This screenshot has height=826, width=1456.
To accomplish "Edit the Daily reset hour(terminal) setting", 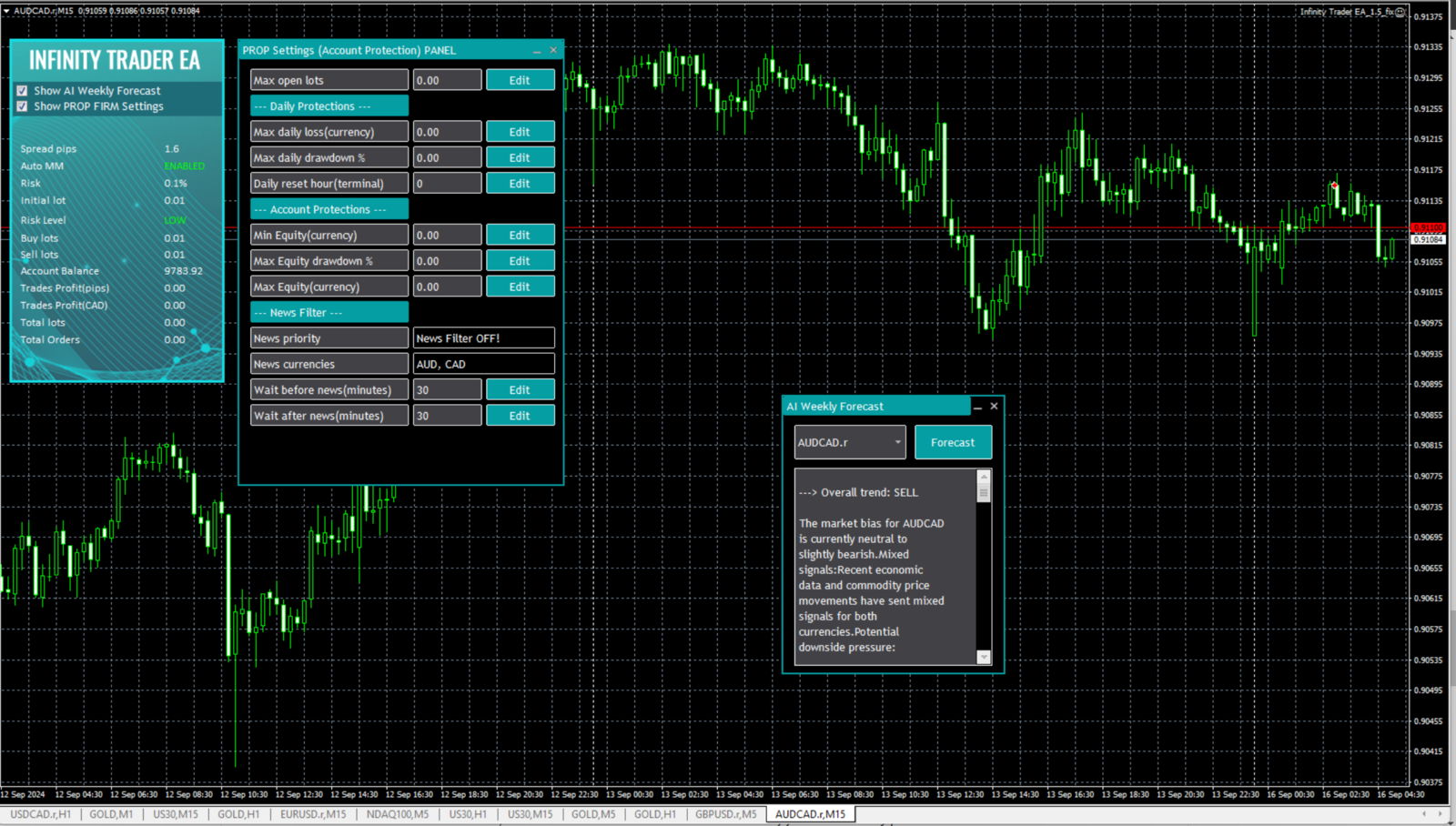I will [520, 184].
